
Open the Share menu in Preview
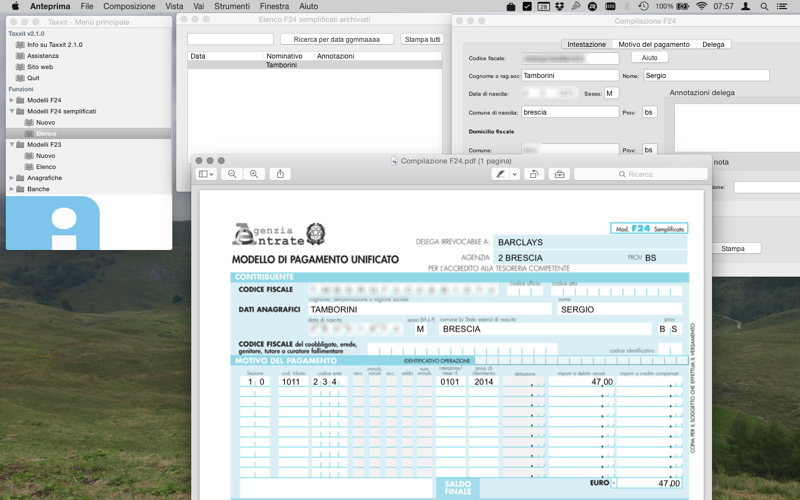point(280,174)
